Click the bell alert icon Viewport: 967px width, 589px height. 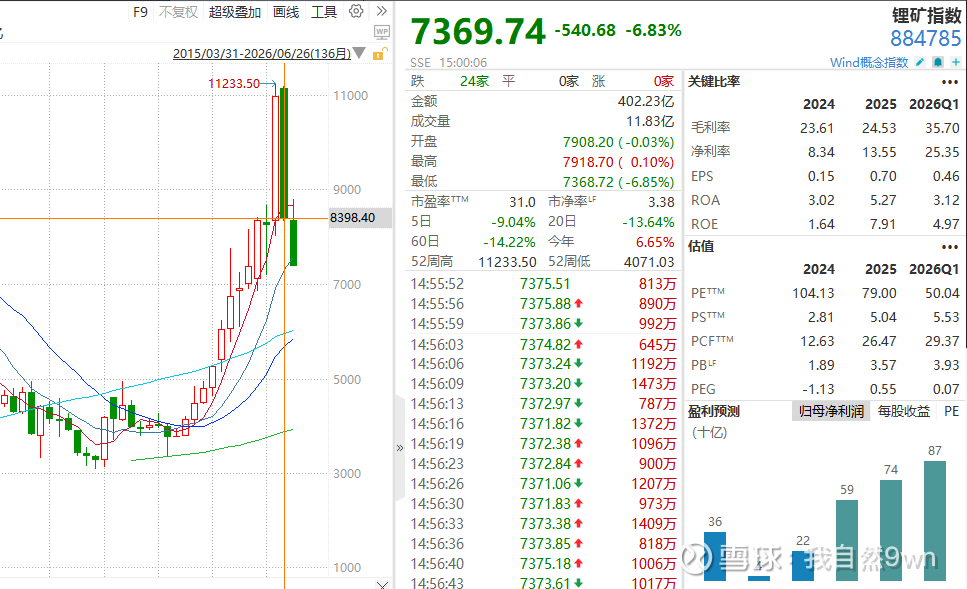click(x=937, y=62)
